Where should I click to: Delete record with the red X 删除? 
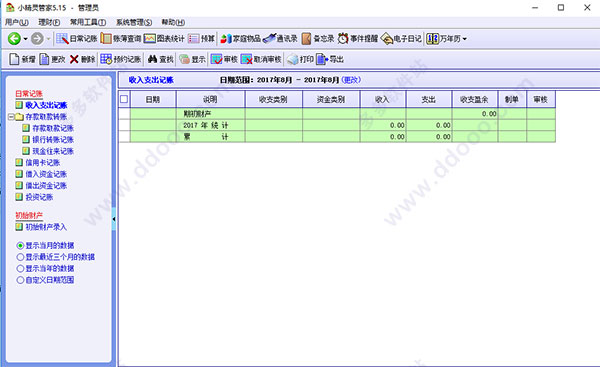coord(82,59)
